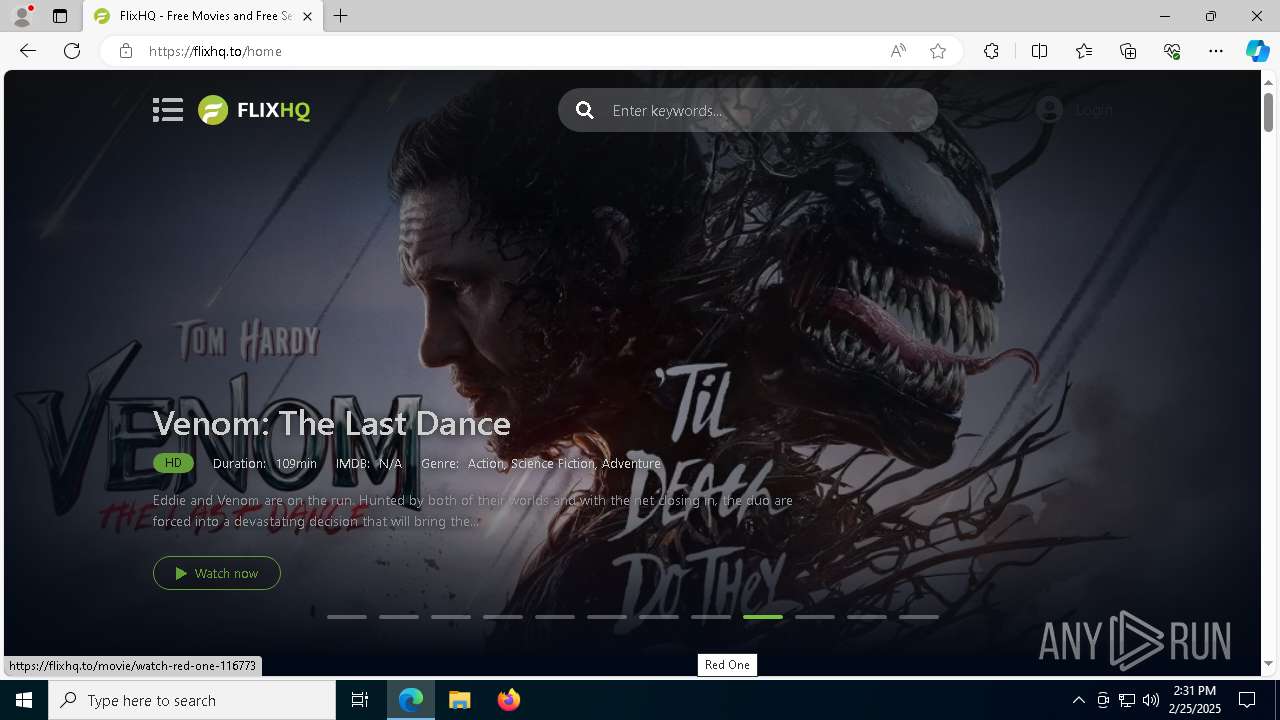1280x720 pixels.
Task: Select the first carousel slide indicator
Action: (347, 617)
